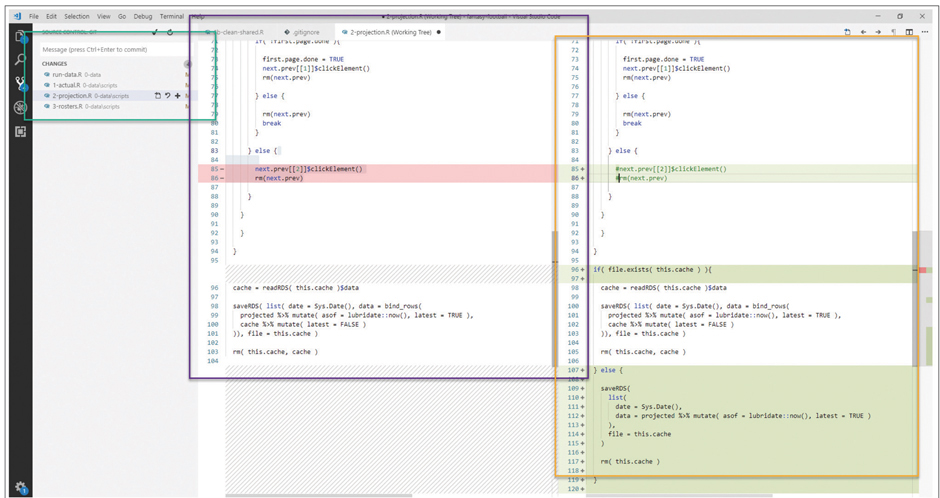940x498 pixels.
Task: Click the commit message input field
Action: pos(115,50)
